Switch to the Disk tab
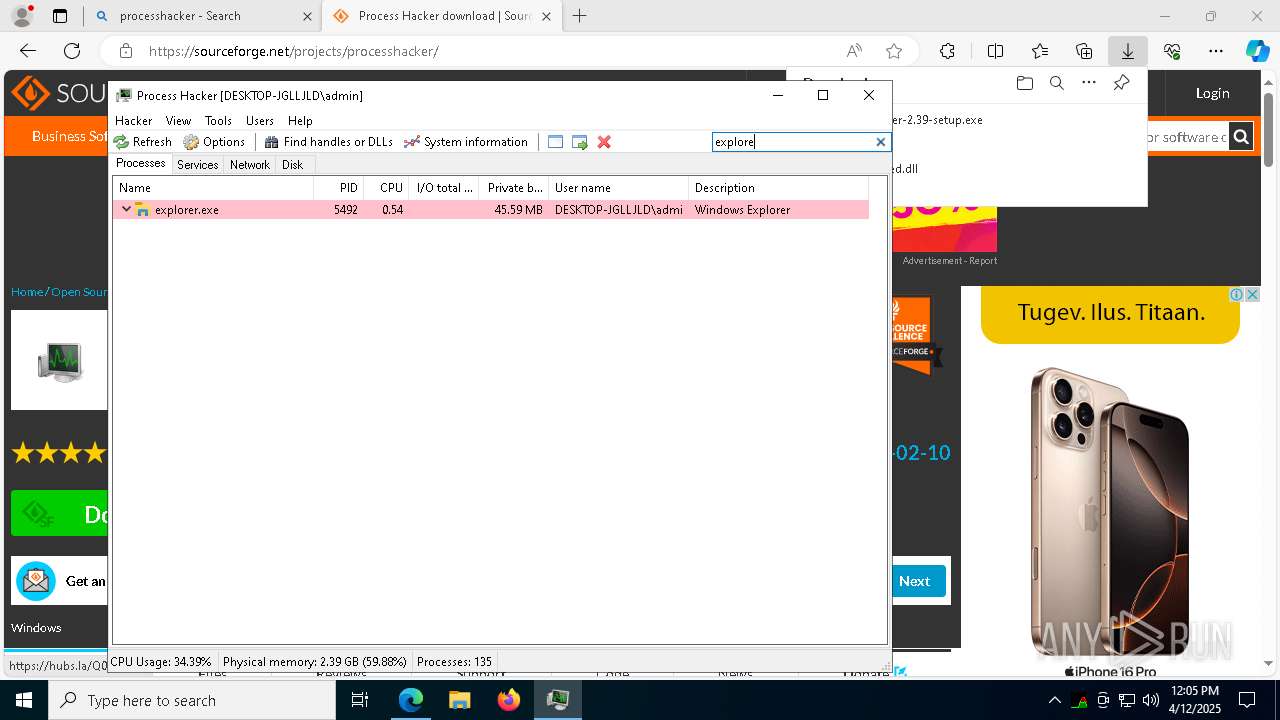The height and width of the screenshot is (720, 1280). [x=293, y=165]
